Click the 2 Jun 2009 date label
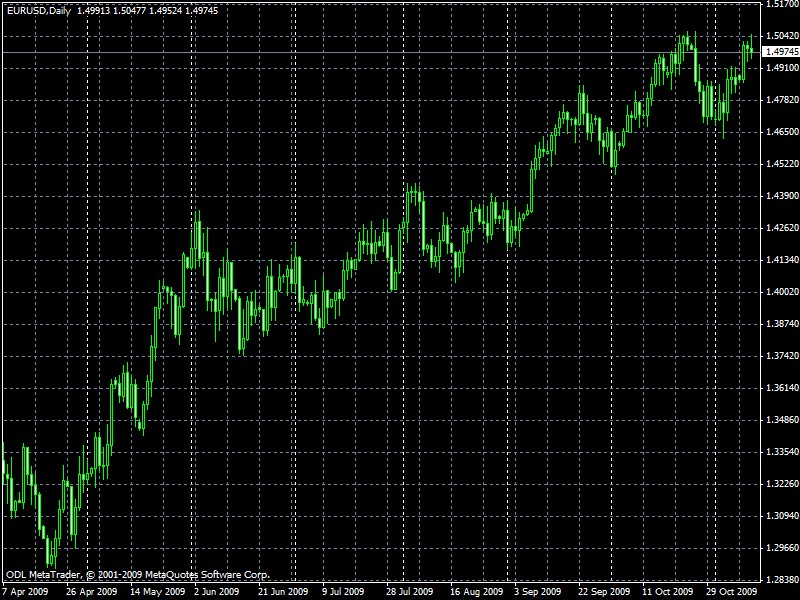The height and width of the screenshot is (600, 800). [x=216, y=592]
